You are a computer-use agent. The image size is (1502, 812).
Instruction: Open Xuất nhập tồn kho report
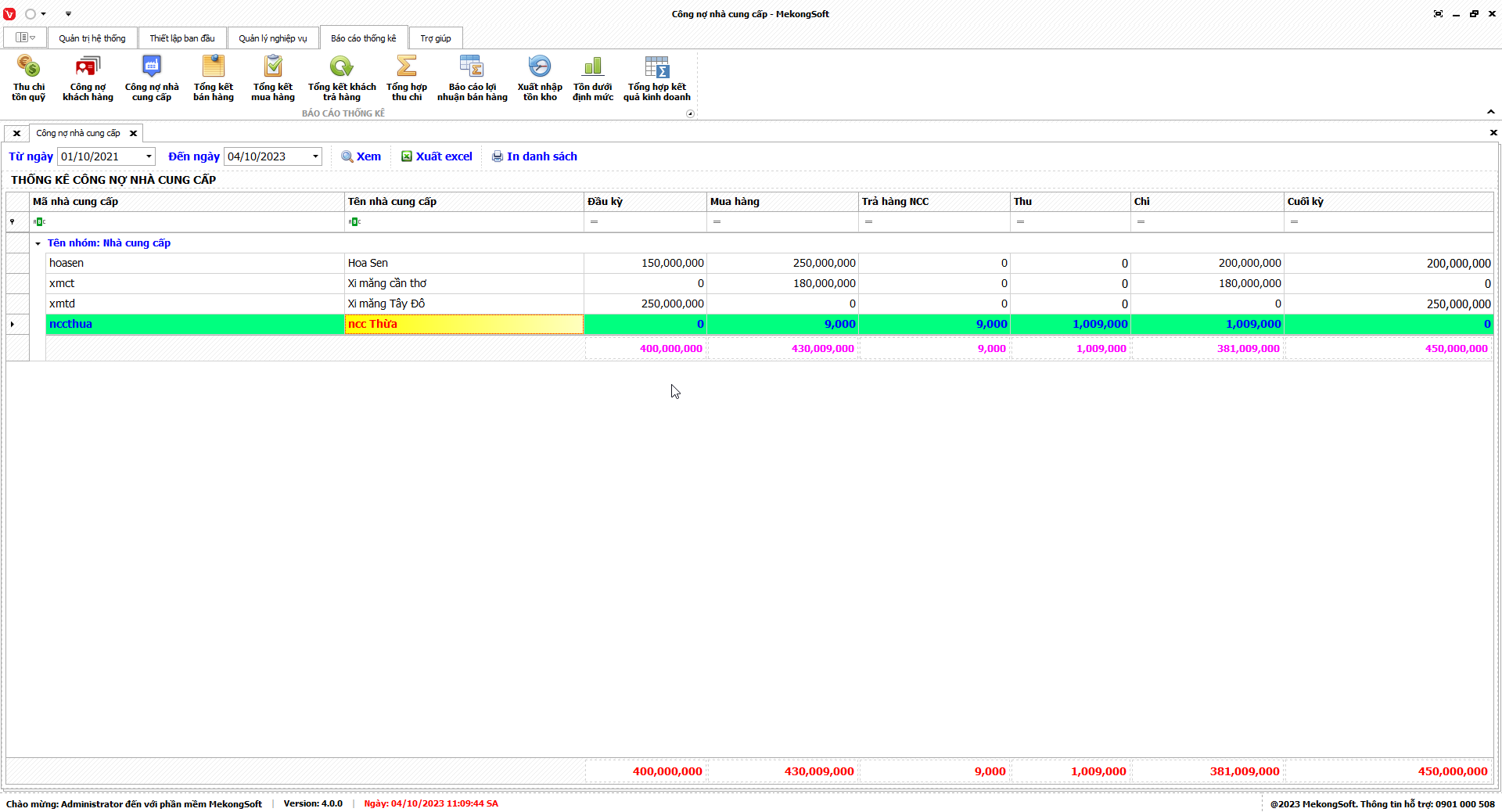click(539, 77)
